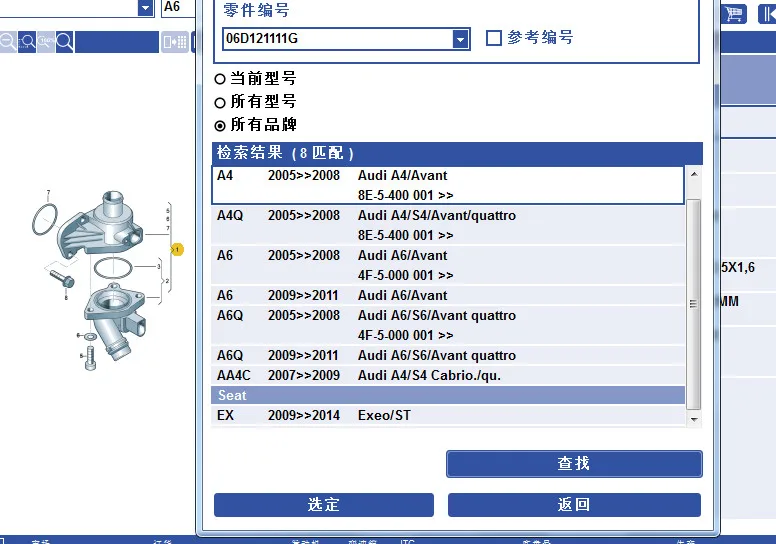776x544 pixels.
Task: Click the jump-to-first arrow icon
Action: tap(768, 13)
